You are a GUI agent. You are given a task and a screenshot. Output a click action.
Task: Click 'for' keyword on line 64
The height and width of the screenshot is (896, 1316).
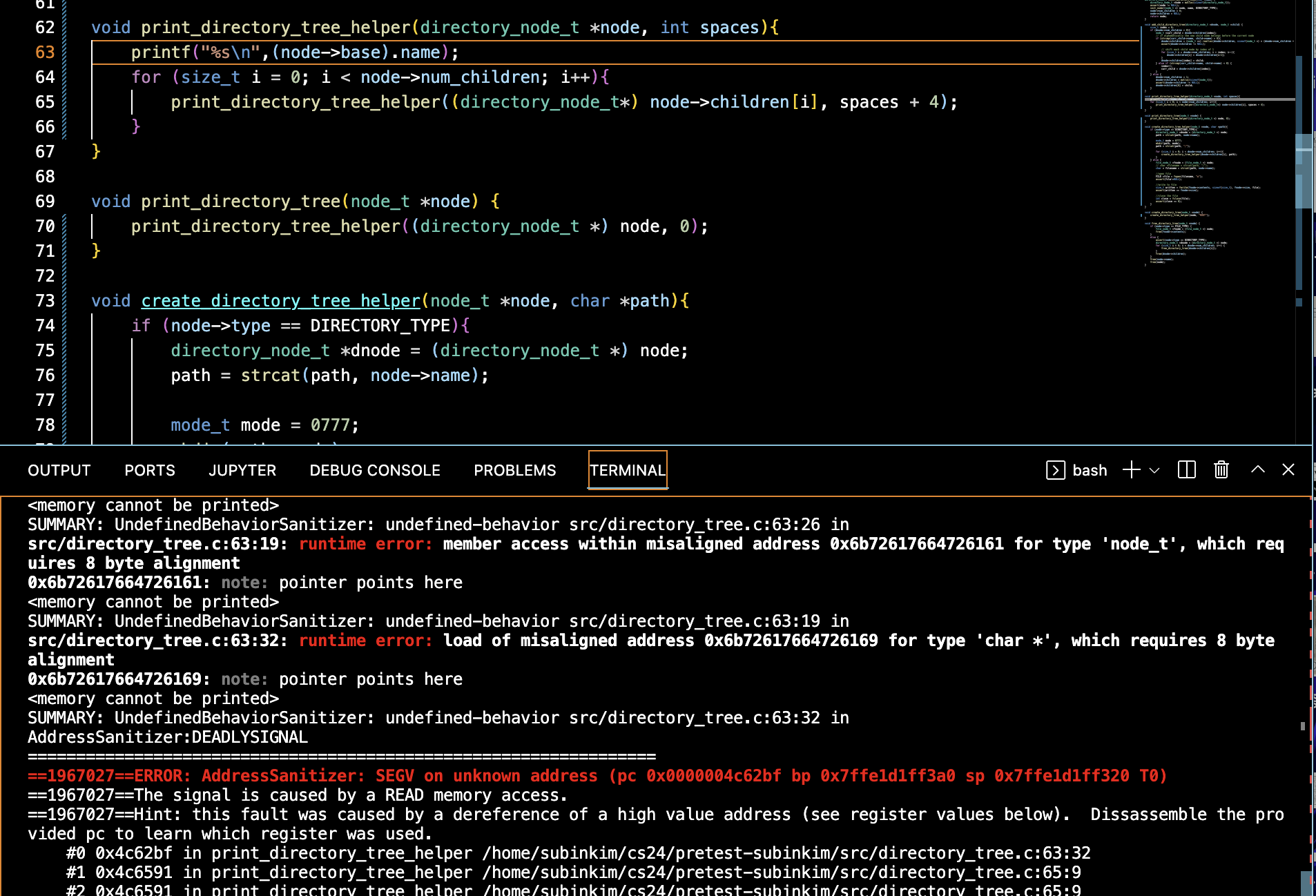tap(146, 77)
